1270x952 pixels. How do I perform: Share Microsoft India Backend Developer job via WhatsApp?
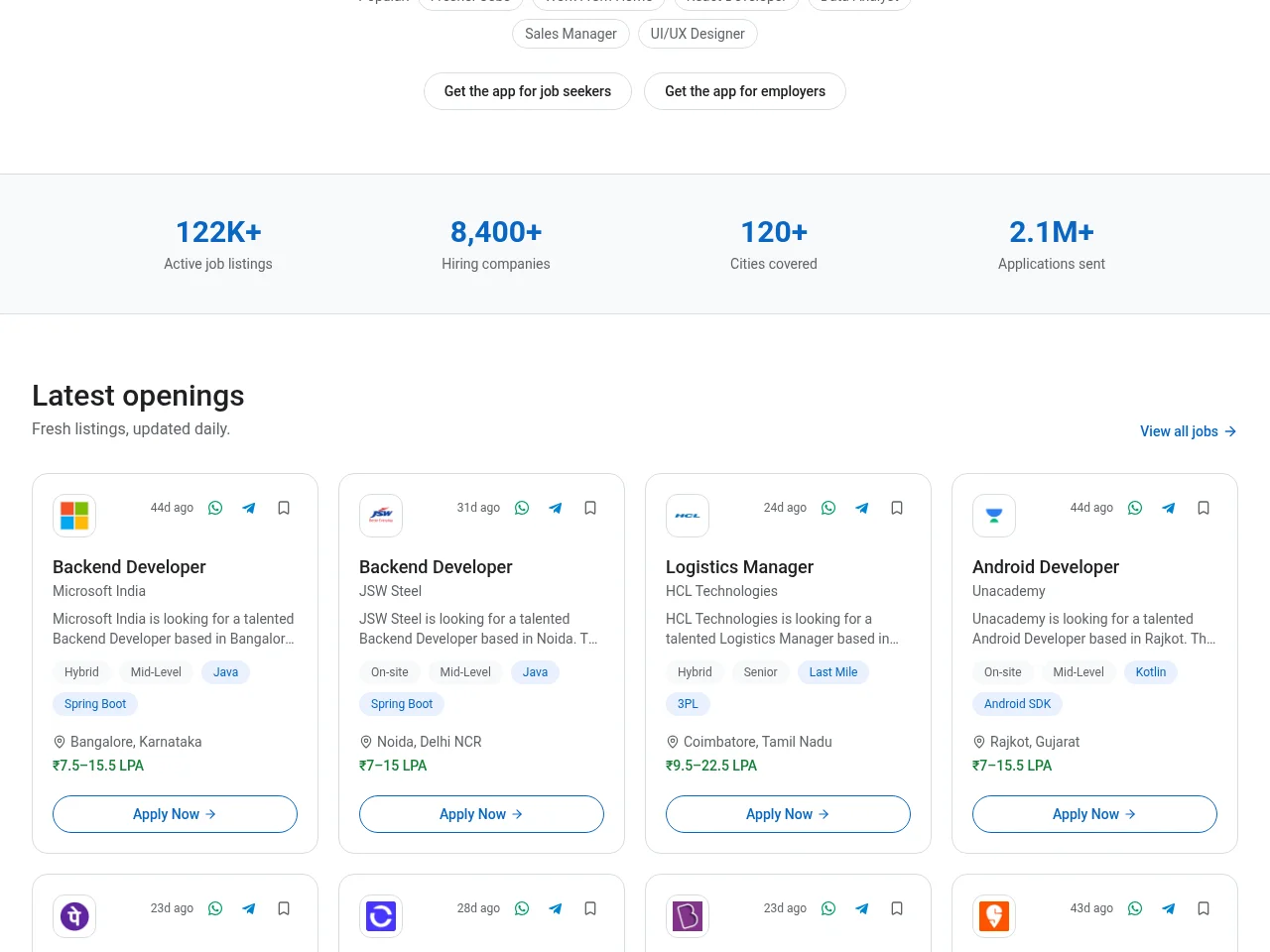coord(215,508)
